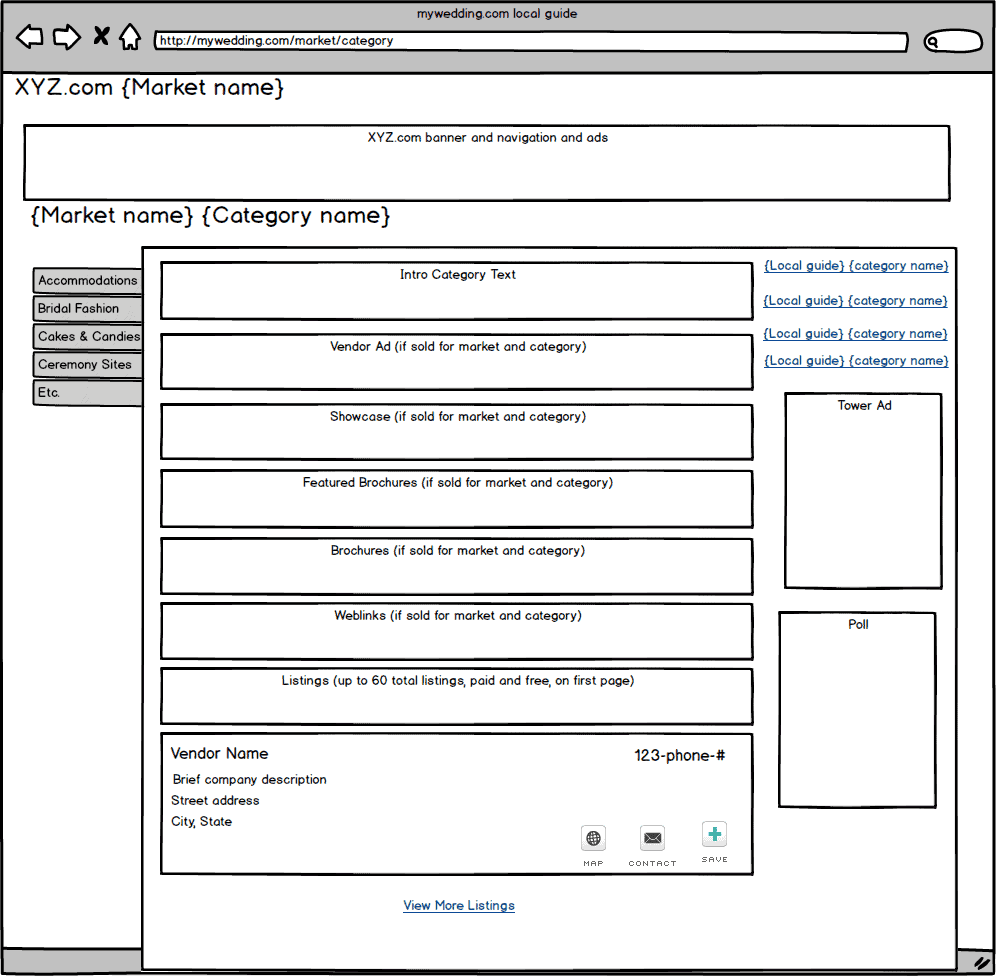Click the browser search box magnifier
This screenshot has height=976, width=996.
[x=934, y=42]
